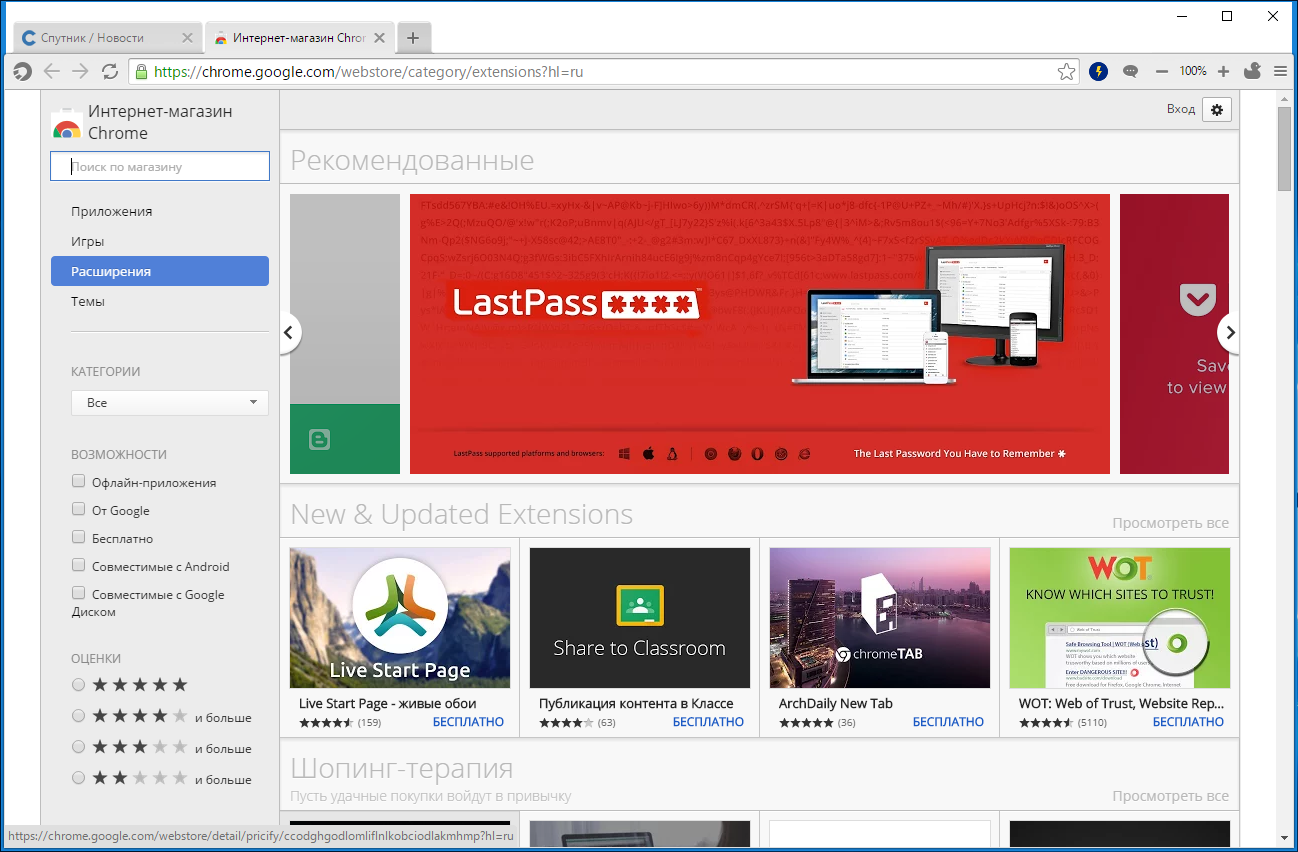Open Live Start Page - живые обои title

(x=388, y=703)
